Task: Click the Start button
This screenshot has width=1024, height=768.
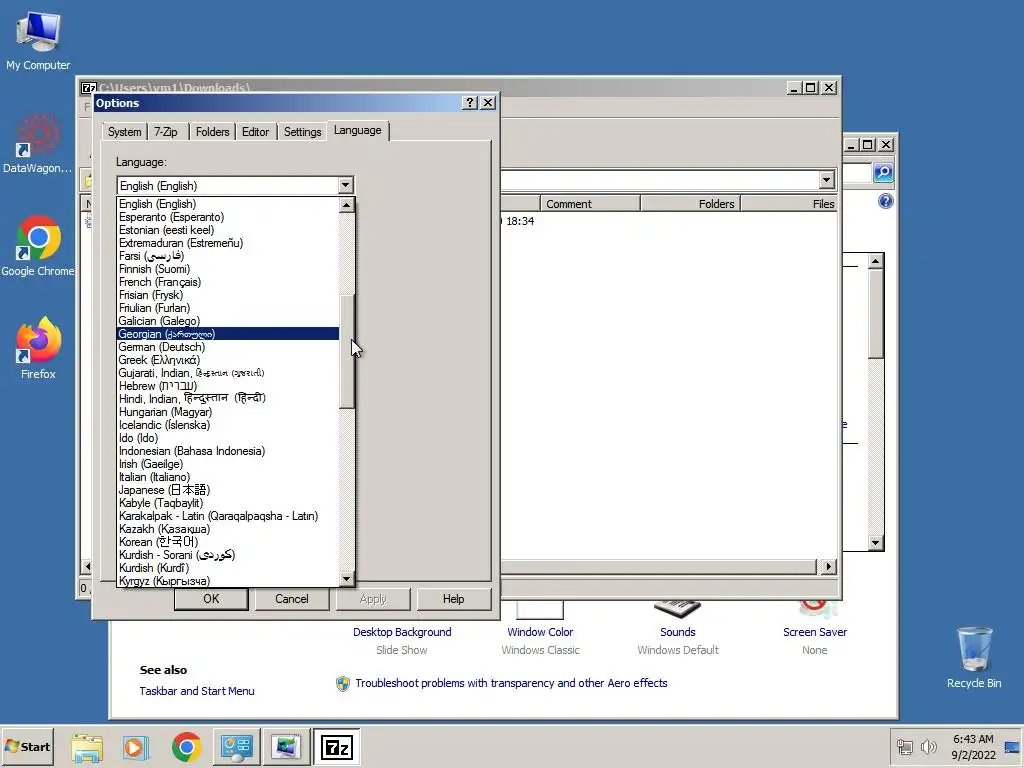Action: pos(27,746)
